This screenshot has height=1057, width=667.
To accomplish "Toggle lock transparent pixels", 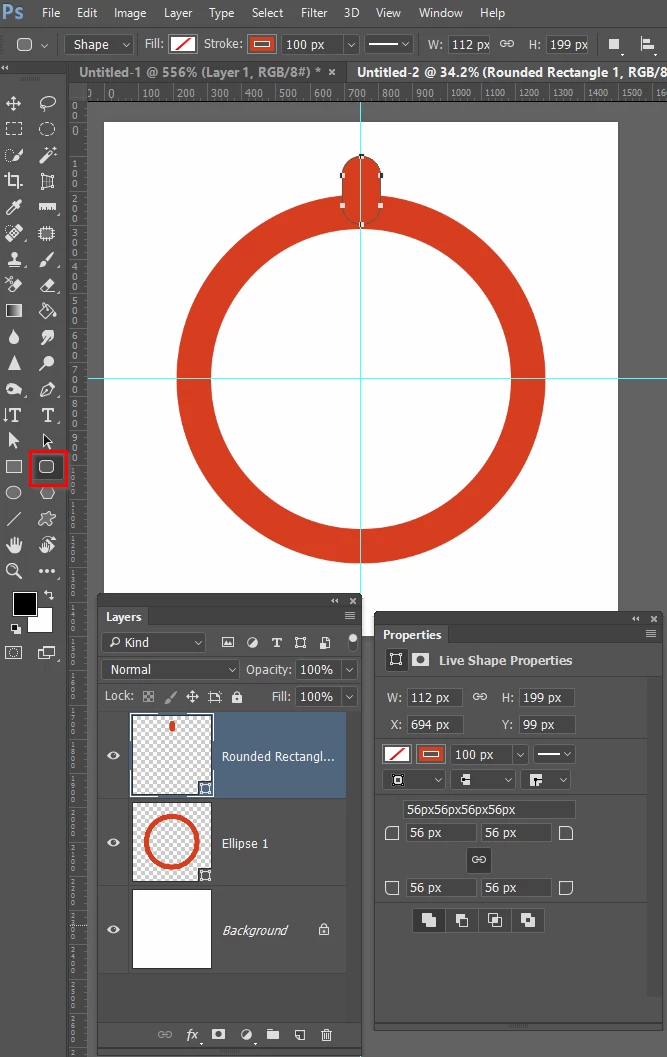I will pyautogui.click(x=148, y=697).
